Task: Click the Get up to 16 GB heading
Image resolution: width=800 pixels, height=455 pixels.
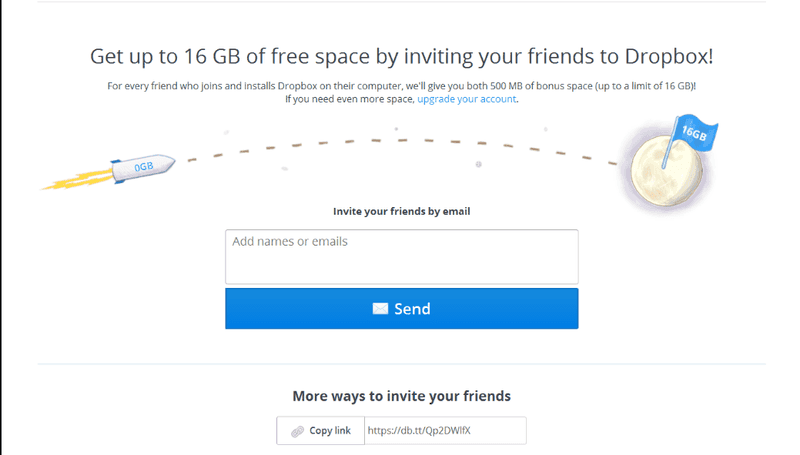Action: coord(402,56)
